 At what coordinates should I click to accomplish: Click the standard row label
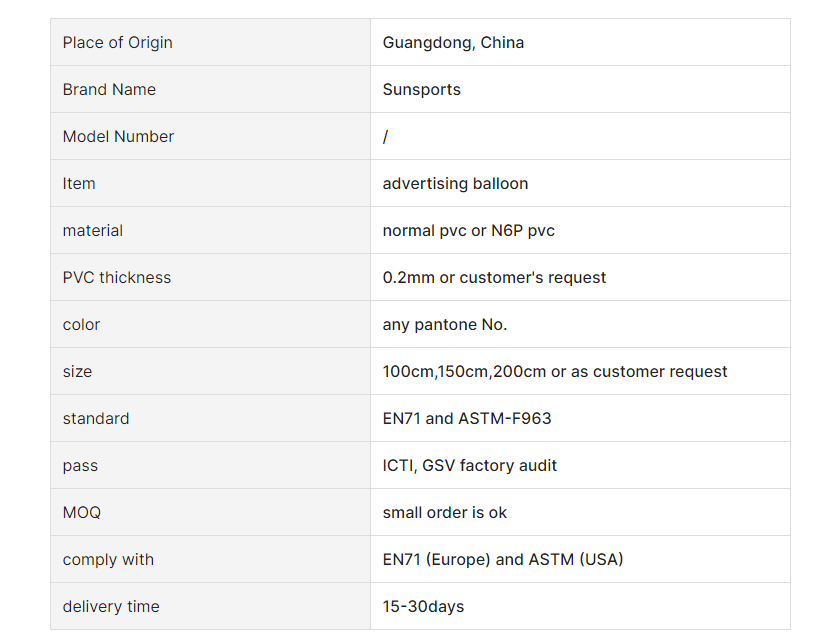coord(96,418)
